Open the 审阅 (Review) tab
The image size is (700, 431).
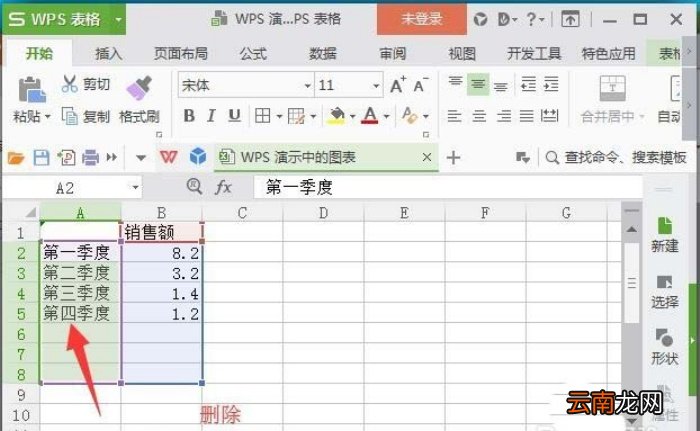tap(392, 54)
